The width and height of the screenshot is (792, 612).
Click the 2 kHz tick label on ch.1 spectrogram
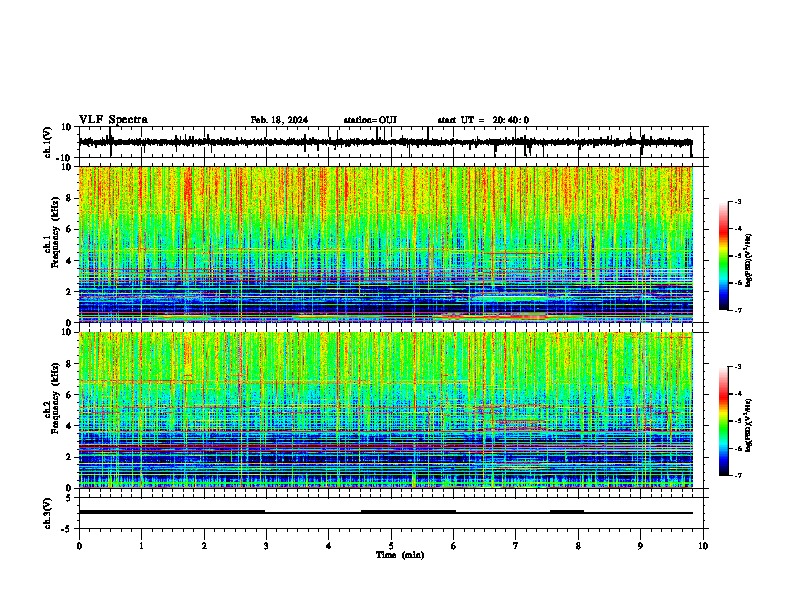pyautogui.click(x=69, y=292)
